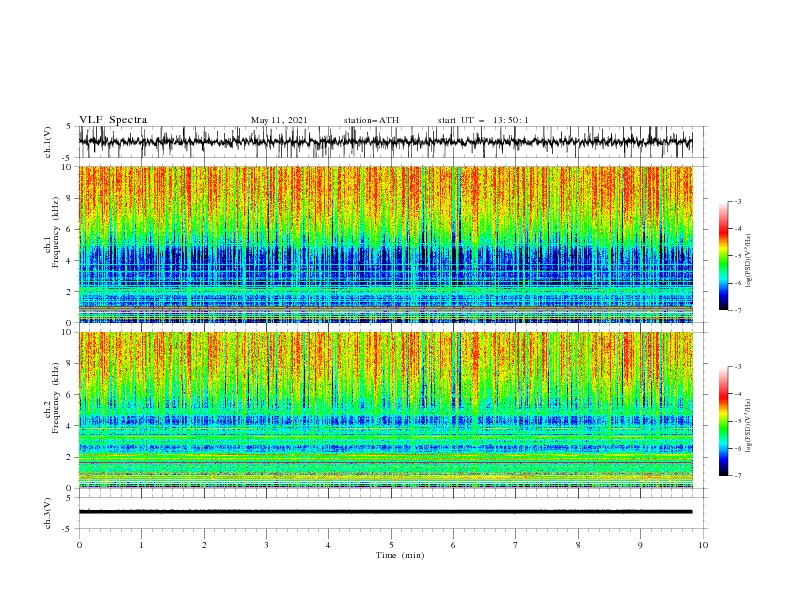Click time axis tick label "8"

pyautogui.click(x=578, y=545)
